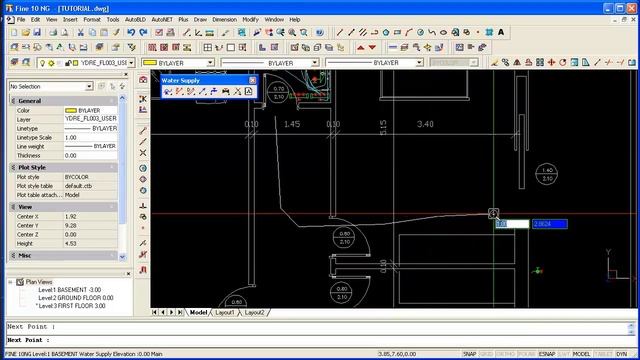Viewport: 640px width, 360px height.
Task: Click the zoom magnifier plus icon
Action: 292,33
